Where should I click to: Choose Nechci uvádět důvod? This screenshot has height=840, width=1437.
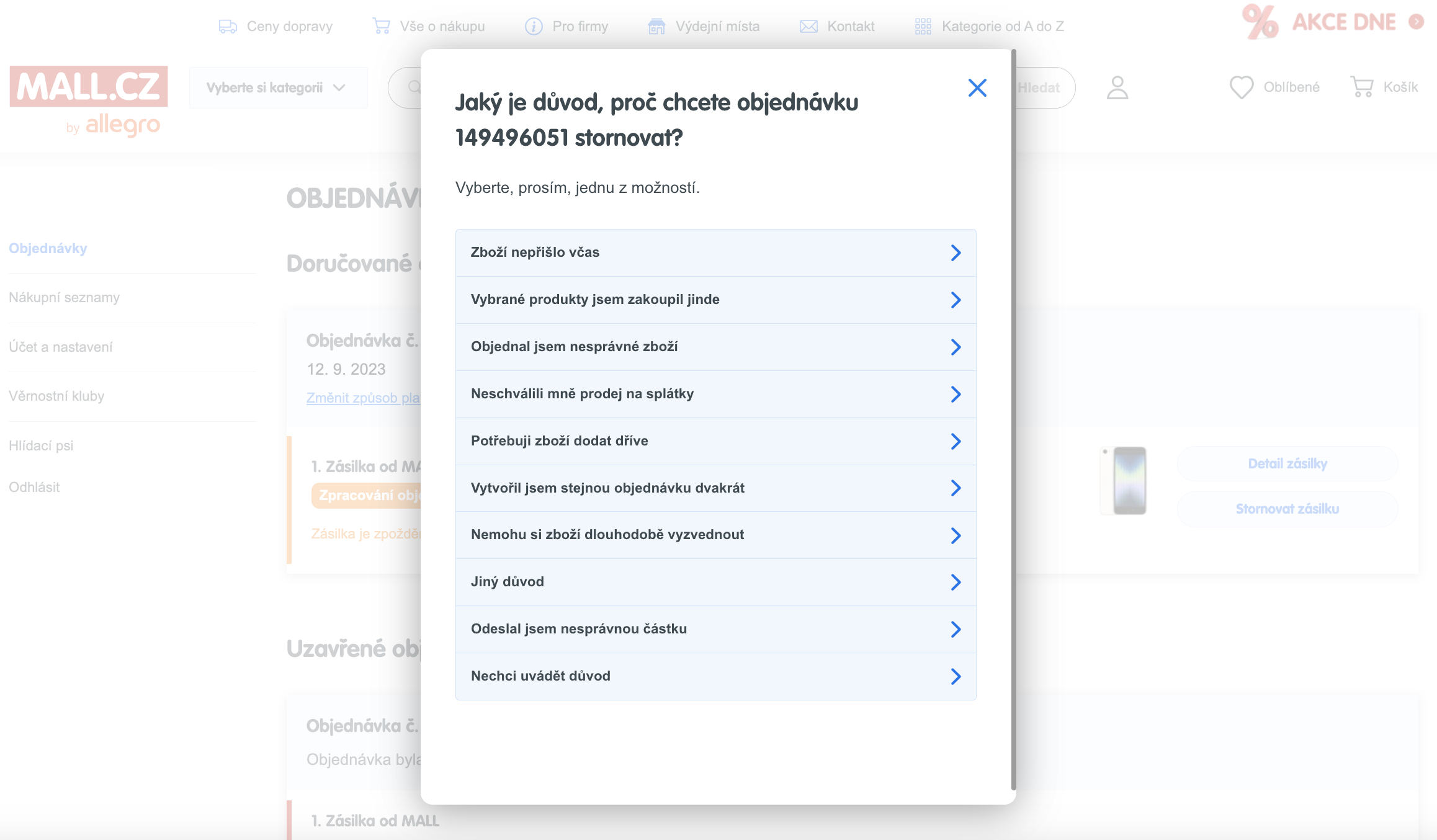point(715,676)
